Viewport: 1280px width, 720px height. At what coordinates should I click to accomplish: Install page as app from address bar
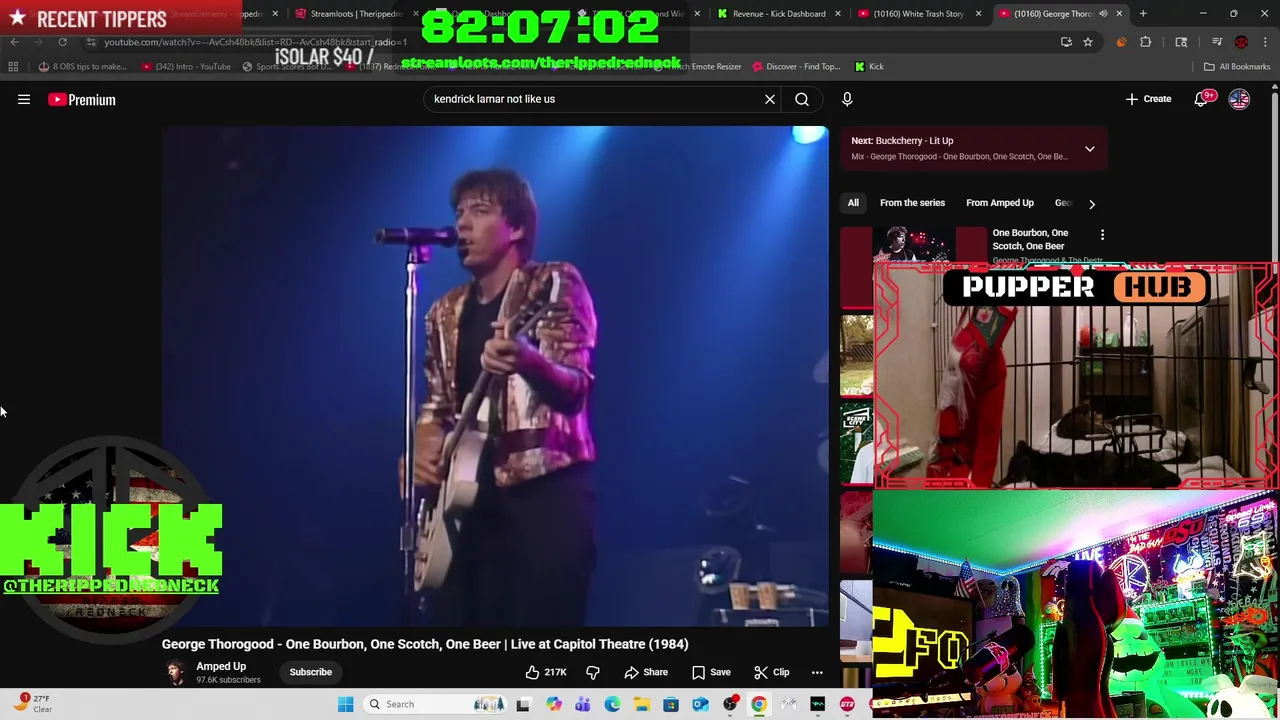1066,42
